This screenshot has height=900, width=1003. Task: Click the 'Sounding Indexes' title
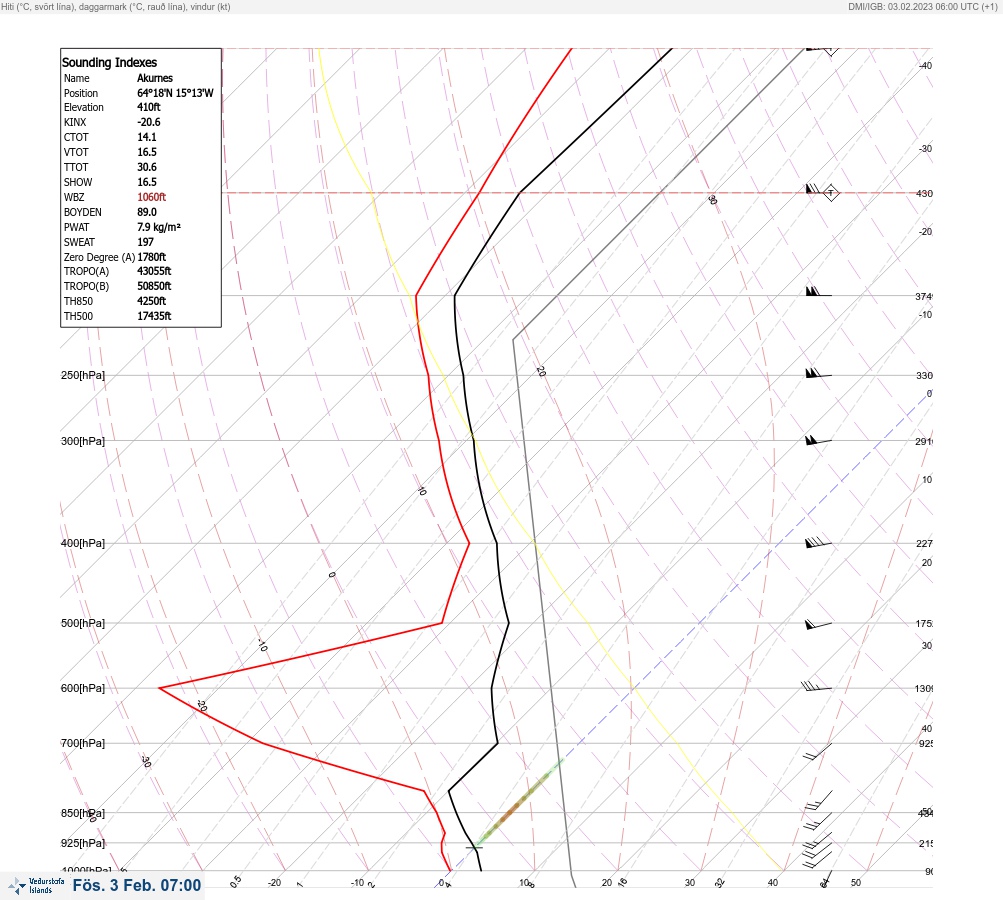tap(109, 63)
